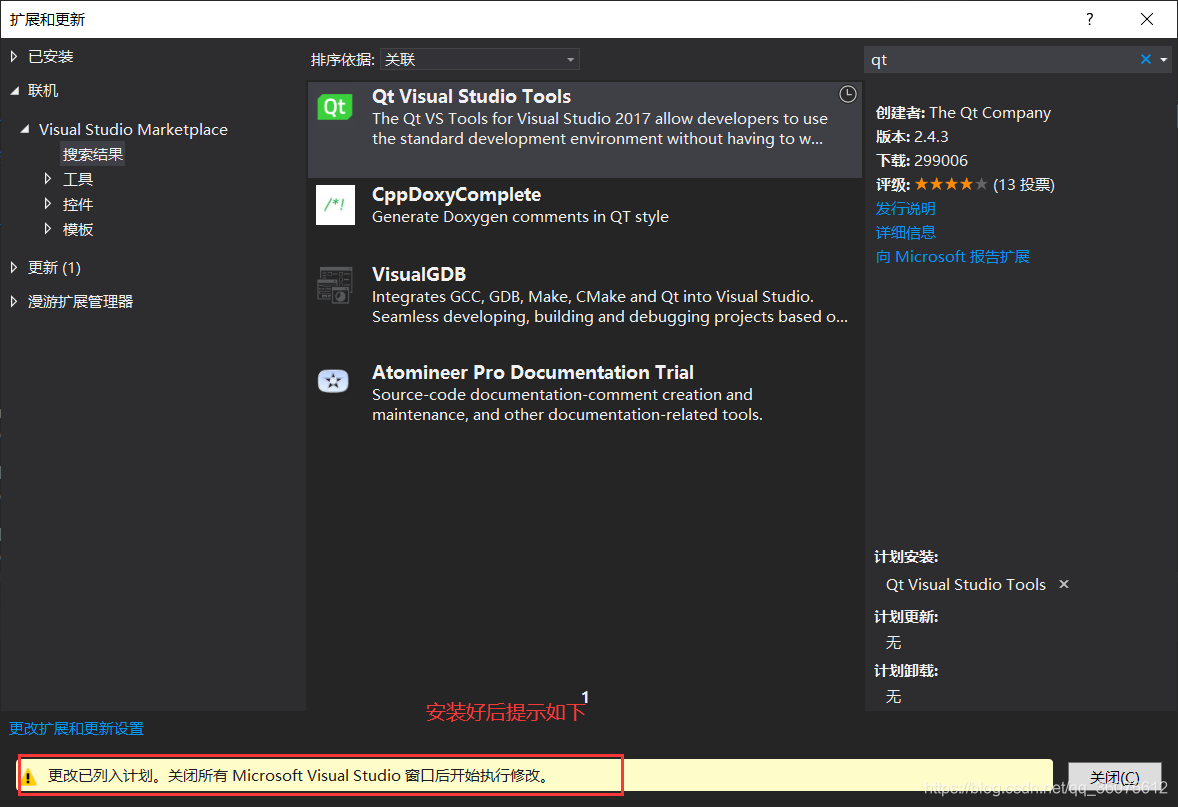Click the rating stars in details pane

click(x=950, y=184)
